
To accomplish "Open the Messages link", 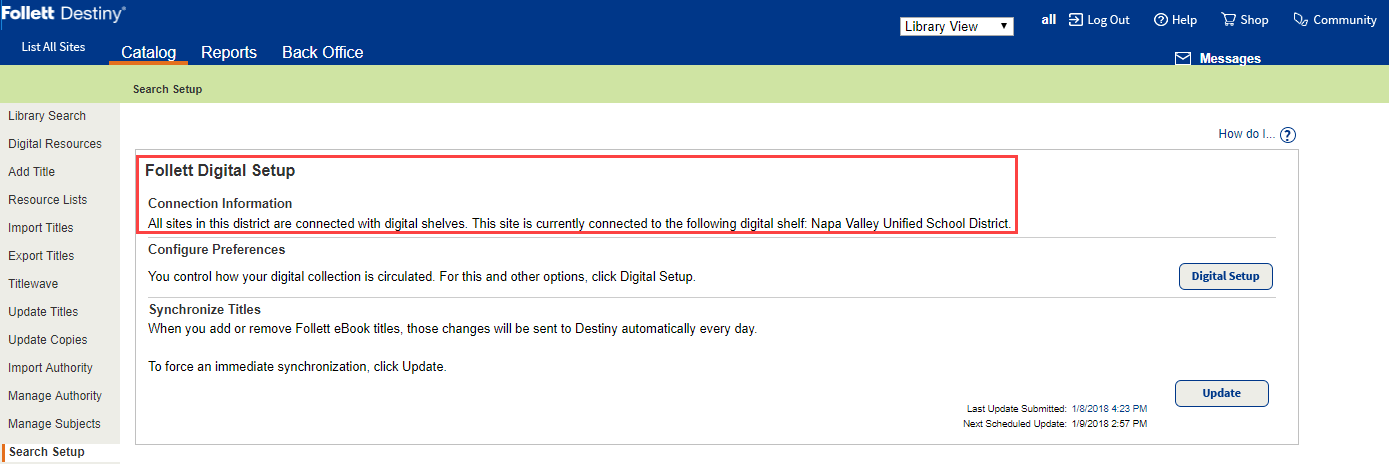I will [1230, 59].
